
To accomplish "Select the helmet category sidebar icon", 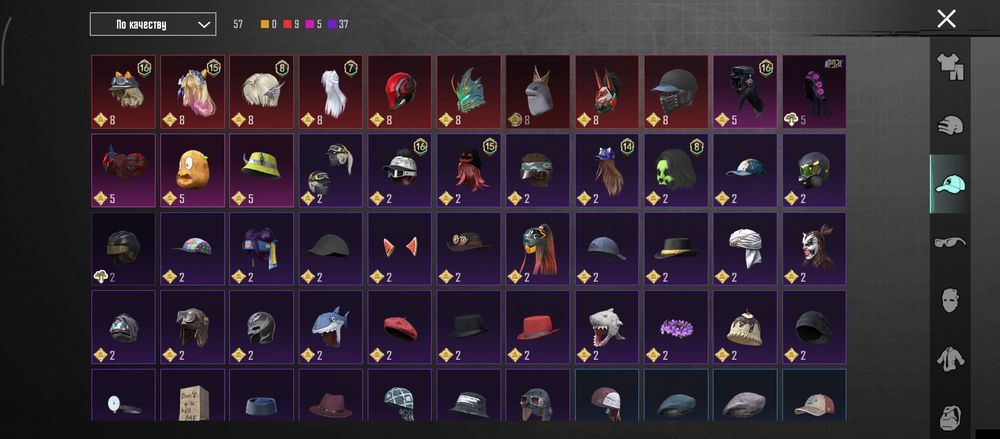I will pyautogui.click(x=950, y=125).
